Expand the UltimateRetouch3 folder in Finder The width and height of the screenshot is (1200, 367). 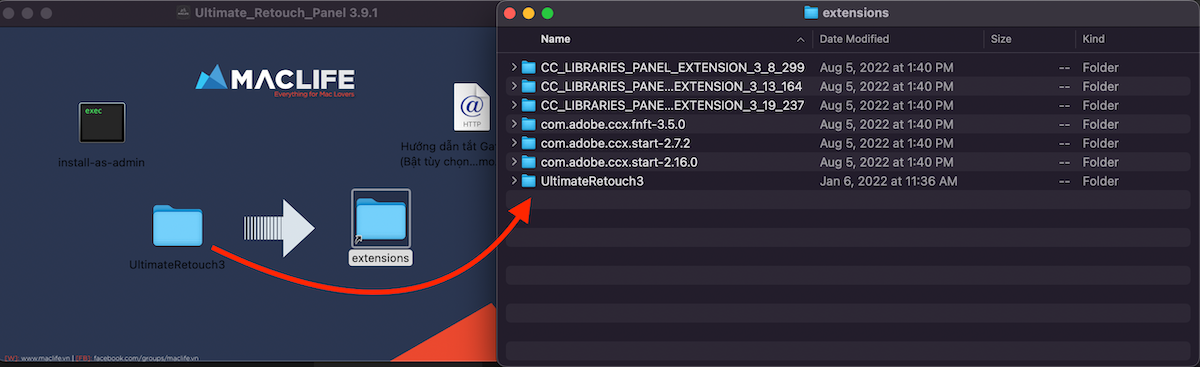tap(513, 181)
